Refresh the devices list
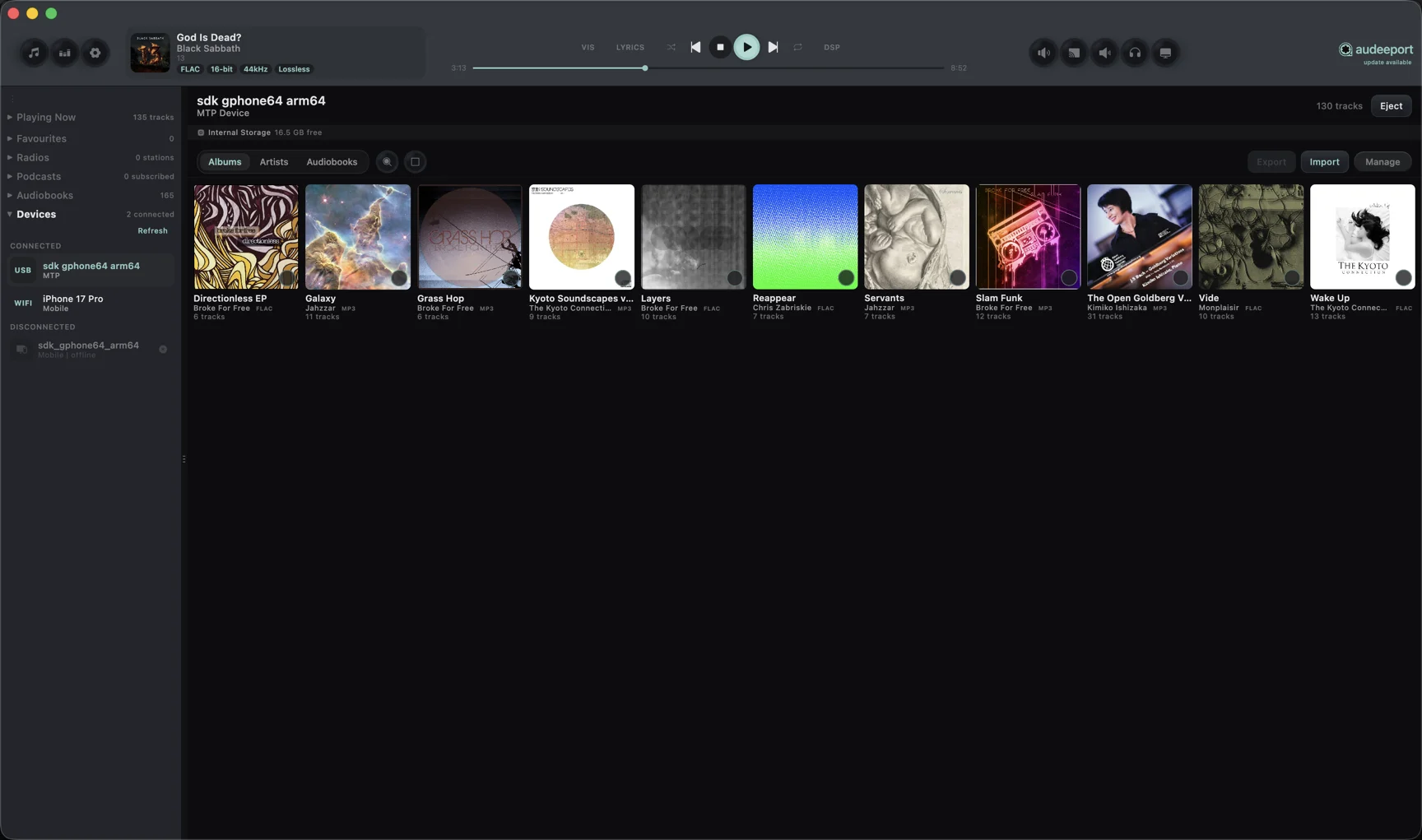 tap(152, 231)
